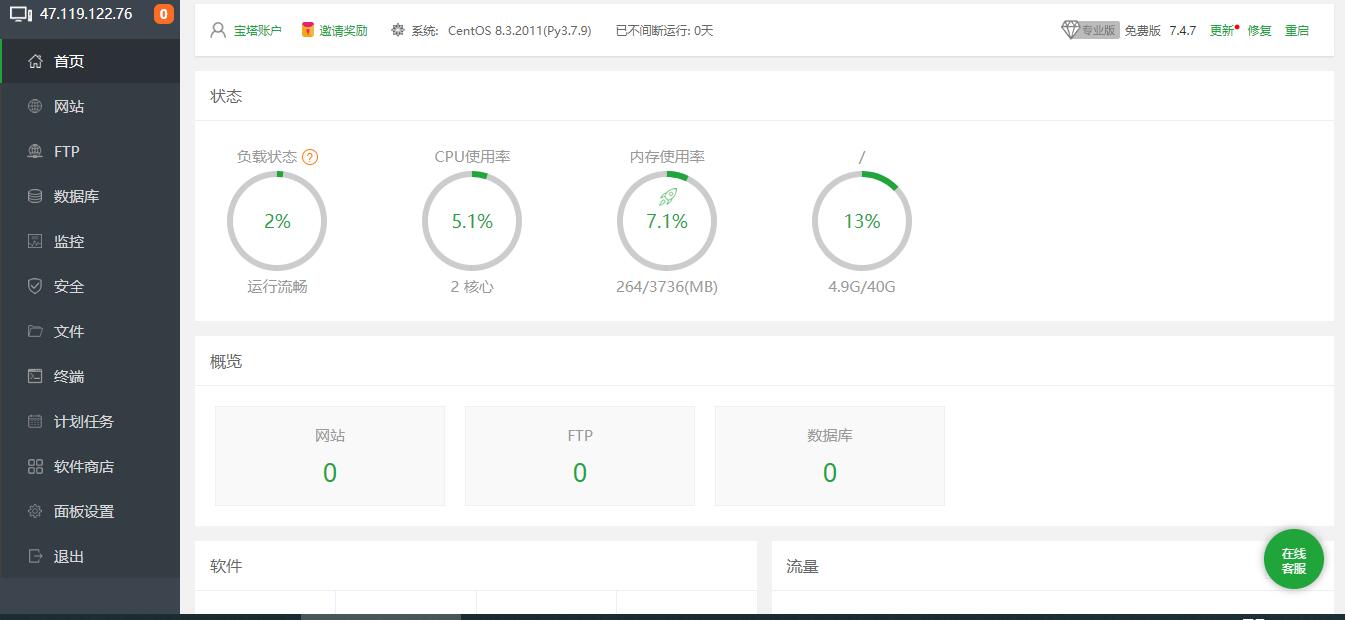Click the gift icon beside 邀请奖励

[x=308, y=30]
